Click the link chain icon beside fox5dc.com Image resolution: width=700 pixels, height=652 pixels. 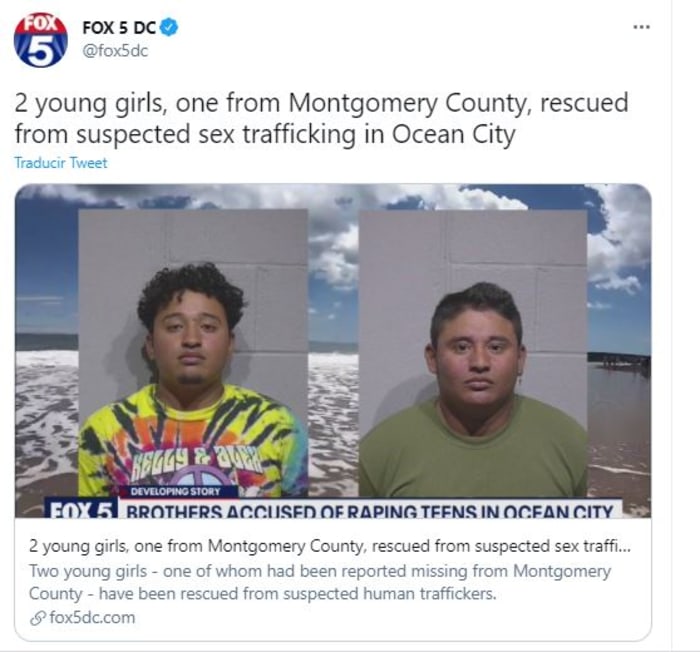pyautogui.click(x=38, y=618)
